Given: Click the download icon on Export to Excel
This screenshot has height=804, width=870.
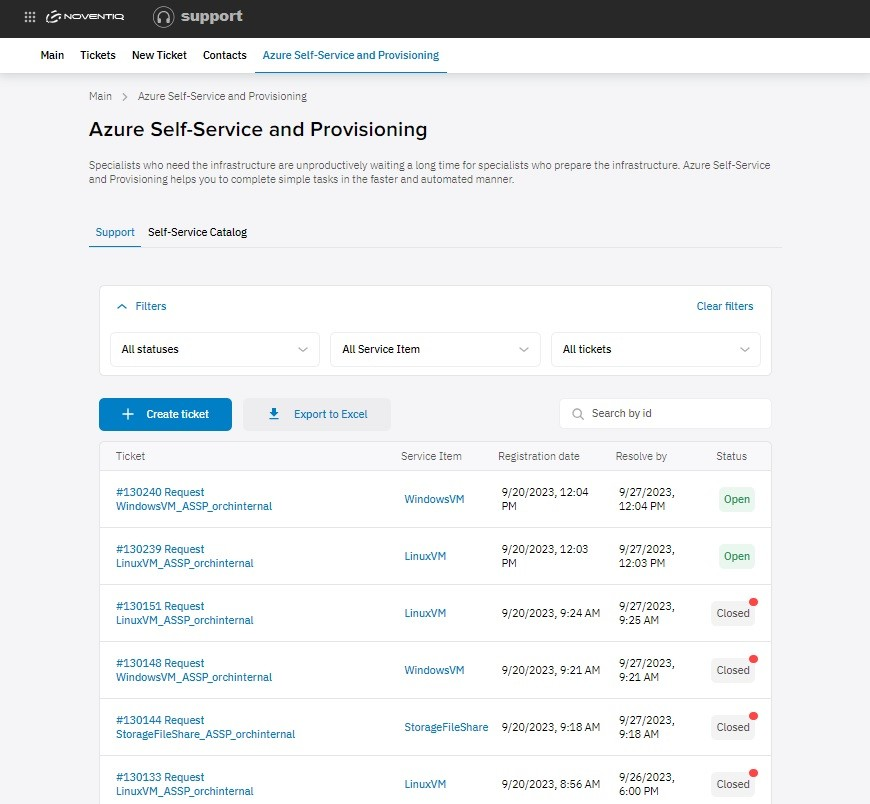Looking at the screenshot, I should (274, 414).
